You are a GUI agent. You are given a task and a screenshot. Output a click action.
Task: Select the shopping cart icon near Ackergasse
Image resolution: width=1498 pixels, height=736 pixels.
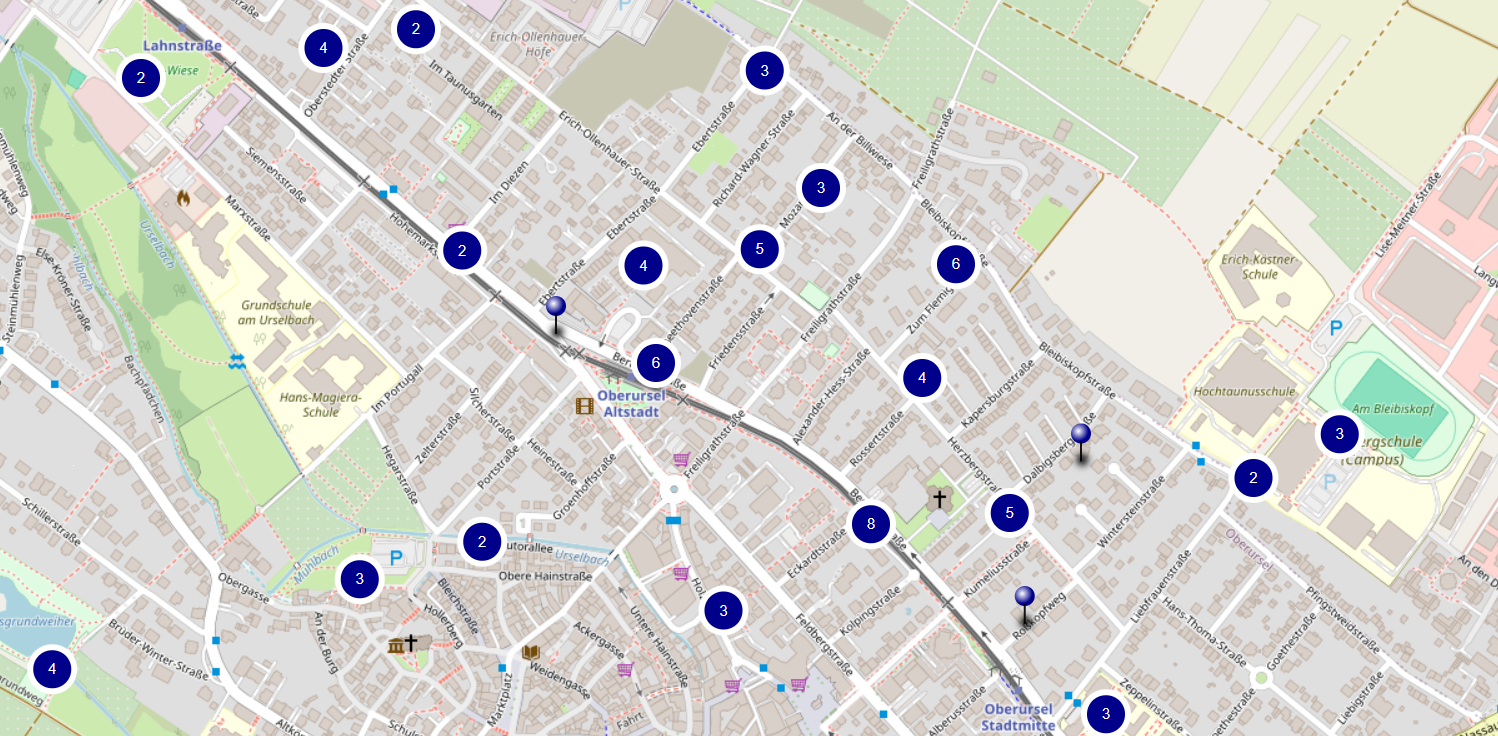pos(625,669)
